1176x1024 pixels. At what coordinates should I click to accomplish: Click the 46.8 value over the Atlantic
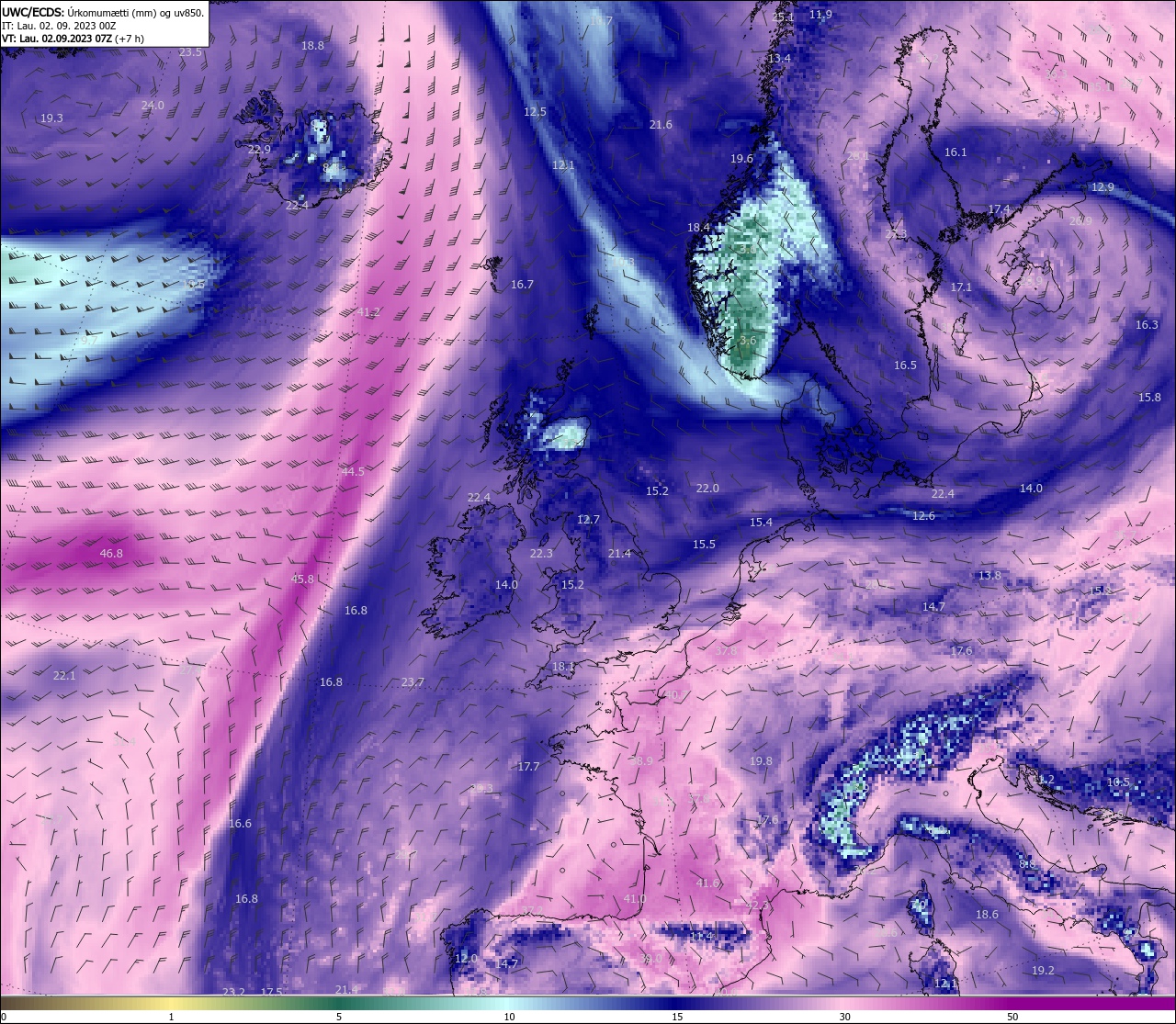(111, 554)
